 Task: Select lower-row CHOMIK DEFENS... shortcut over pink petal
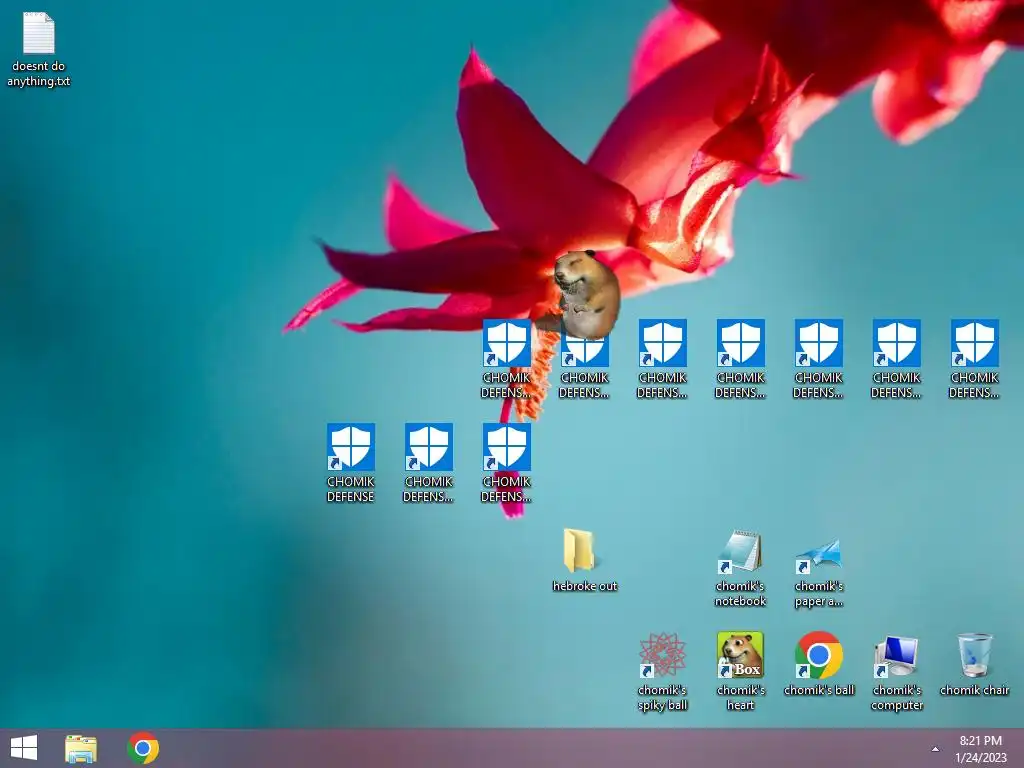(x=506, y=463)
